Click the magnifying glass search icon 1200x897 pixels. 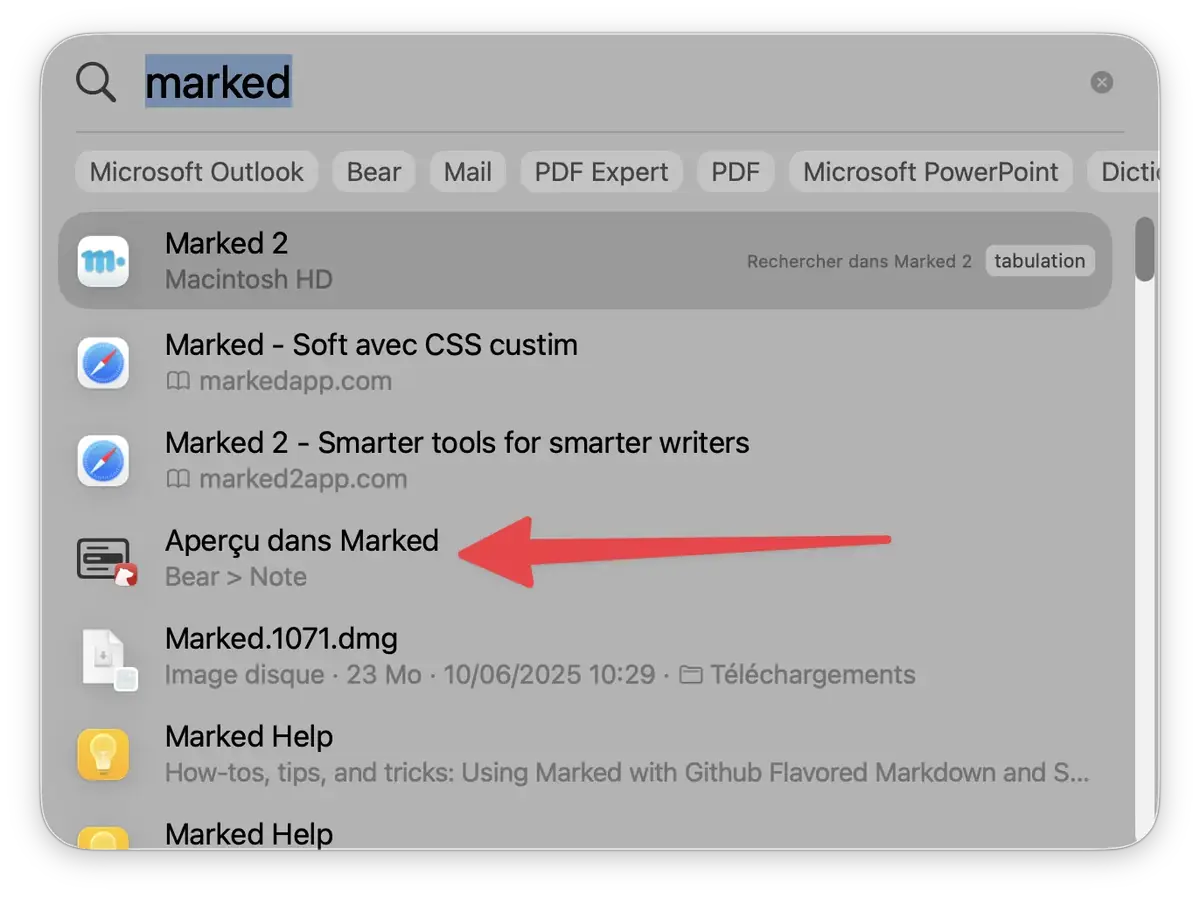(95, 82)
